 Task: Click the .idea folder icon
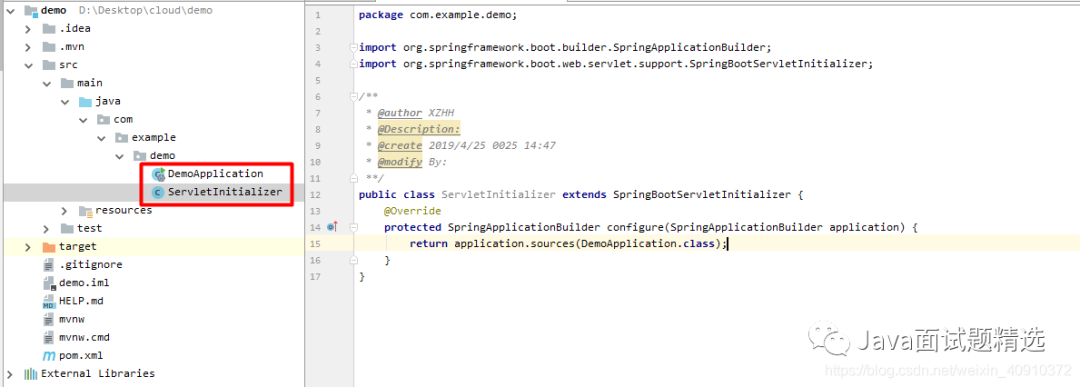(x=48, y=29)
